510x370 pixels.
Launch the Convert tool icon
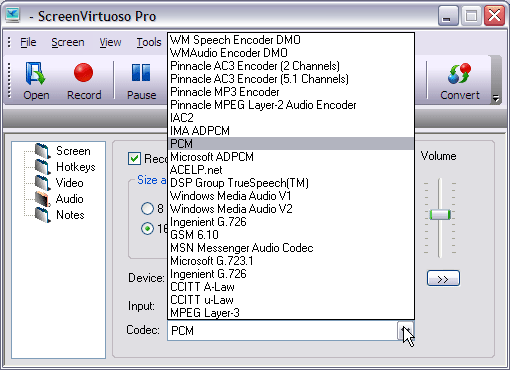460,74
